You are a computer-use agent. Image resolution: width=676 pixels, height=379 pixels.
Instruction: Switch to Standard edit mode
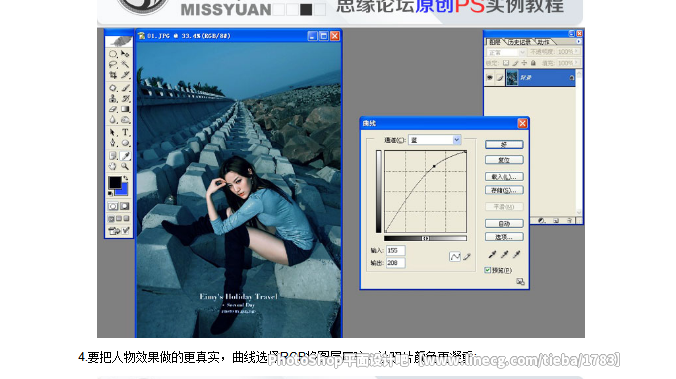pos(113,206)
